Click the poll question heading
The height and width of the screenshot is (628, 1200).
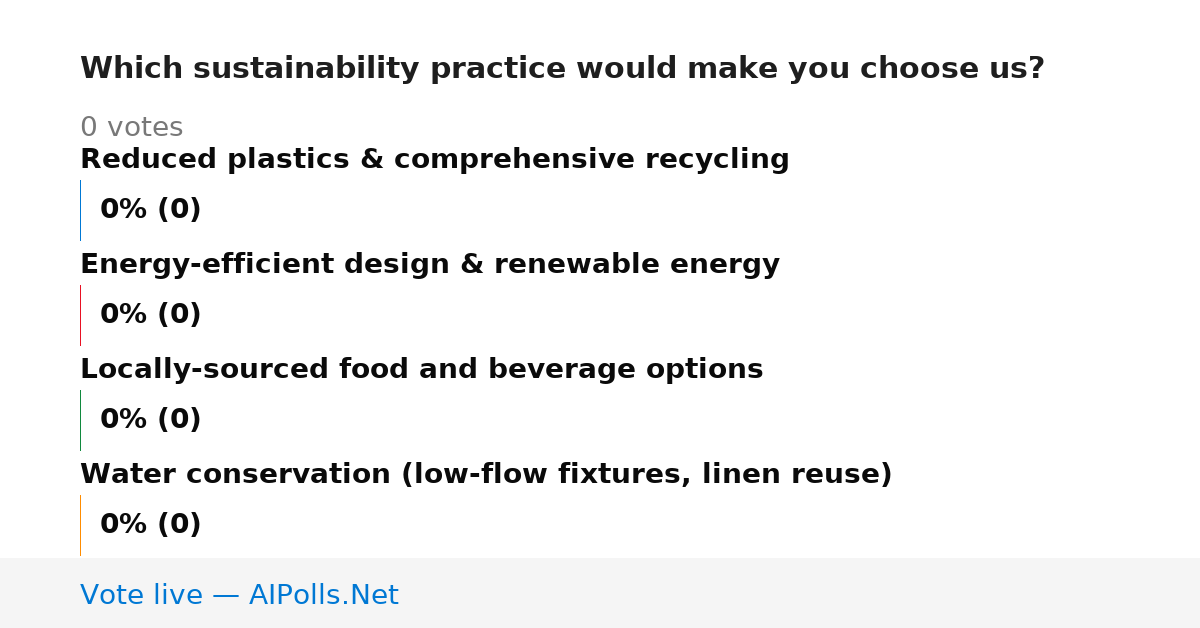point(562,69)
